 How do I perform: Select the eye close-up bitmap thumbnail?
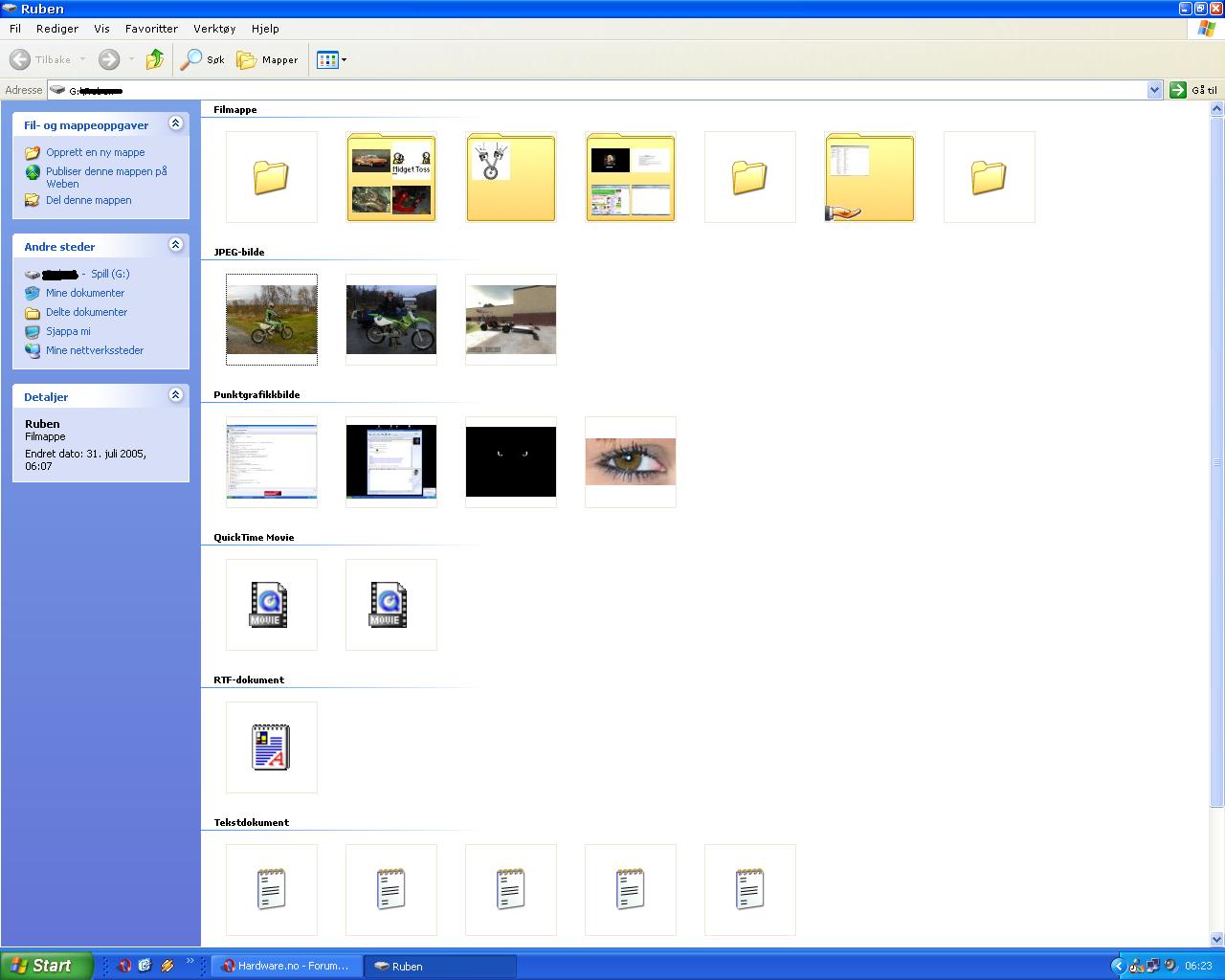630,461
